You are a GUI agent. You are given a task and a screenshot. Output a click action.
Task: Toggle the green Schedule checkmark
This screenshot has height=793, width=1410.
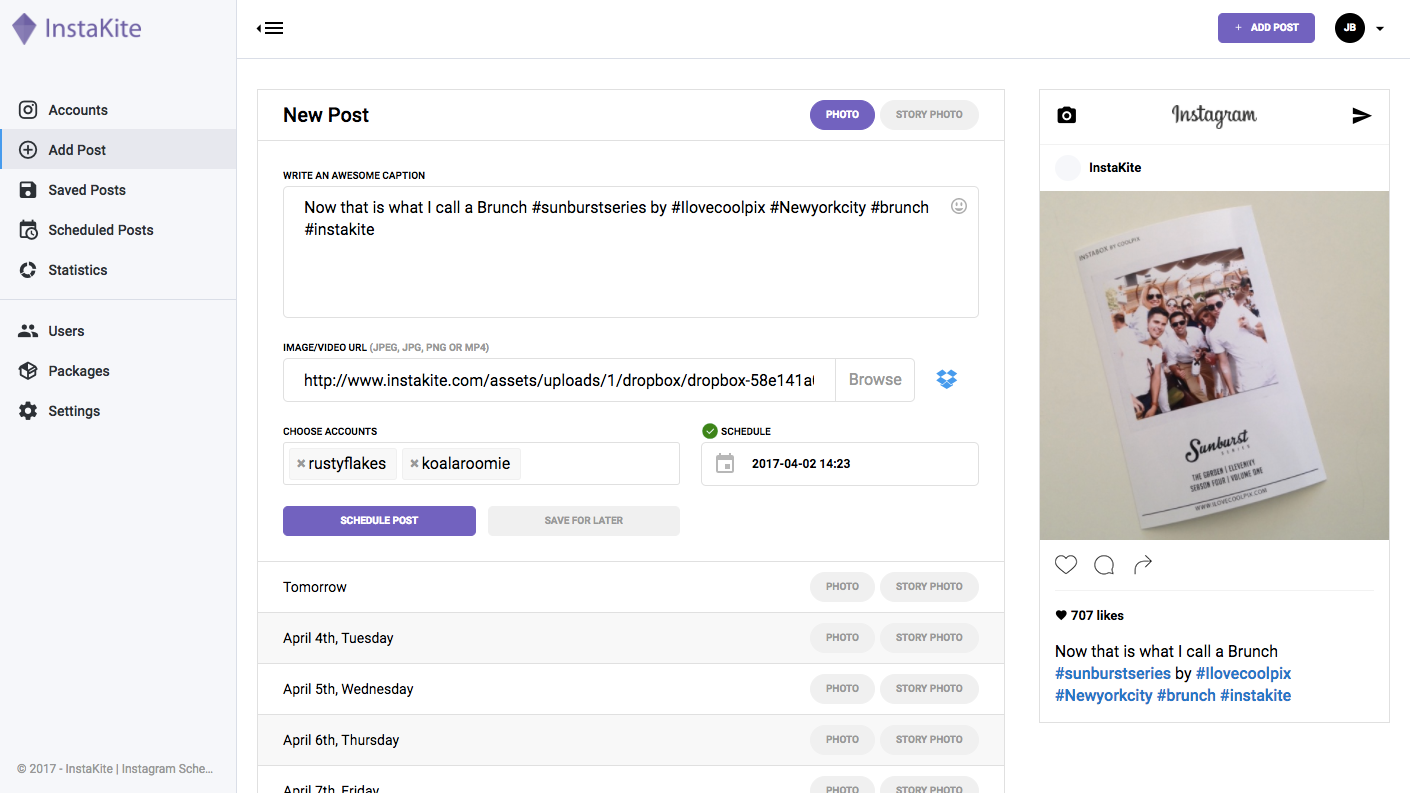(710, 431)
